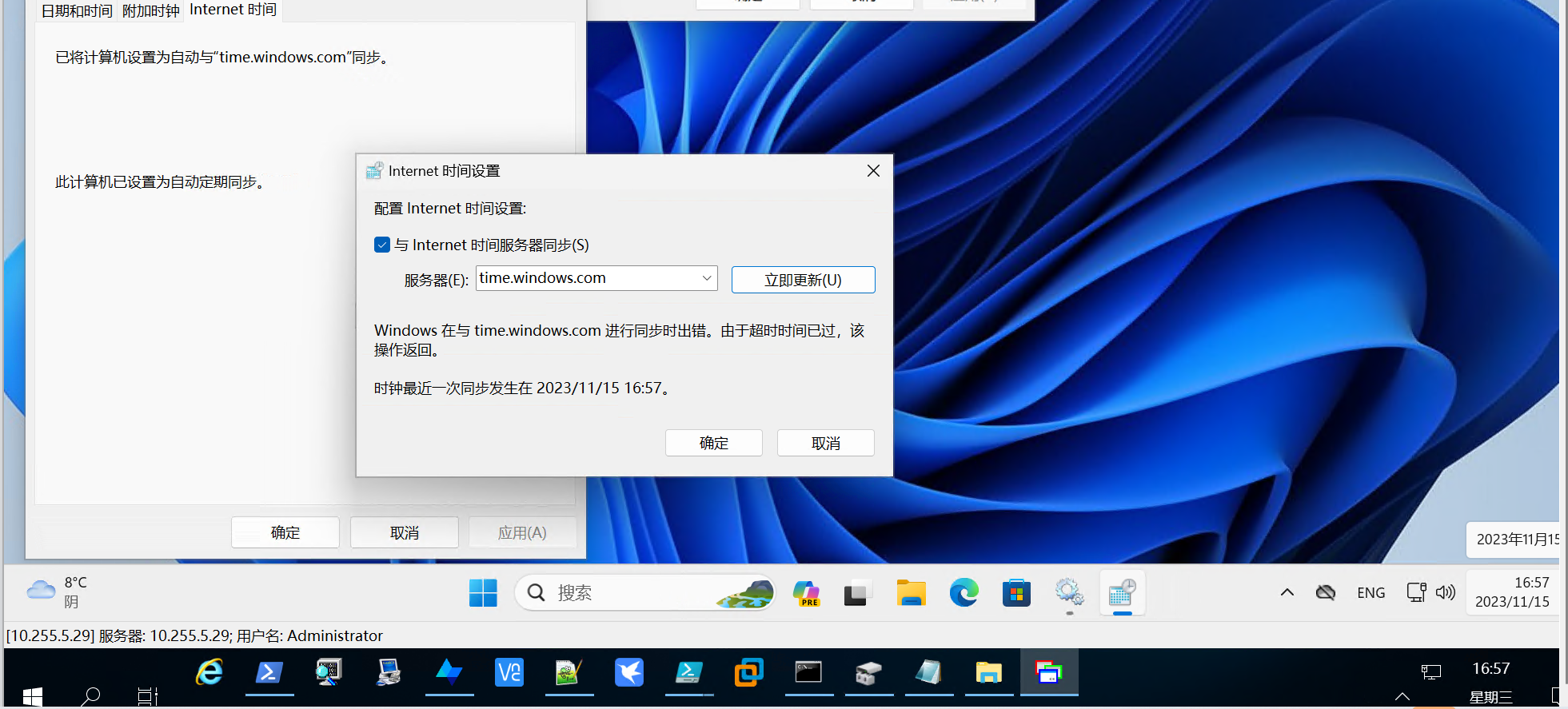1568x709 pixels.
Task: Open the Command Prompt icon in the dark taskbar
Action: point(808,672)
